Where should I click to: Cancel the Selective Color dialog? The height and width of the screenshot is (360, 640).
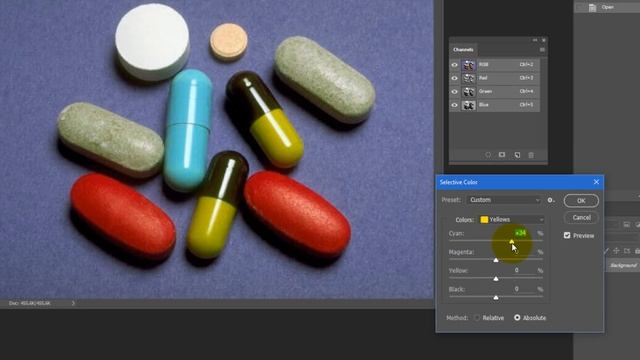[581, 218]
